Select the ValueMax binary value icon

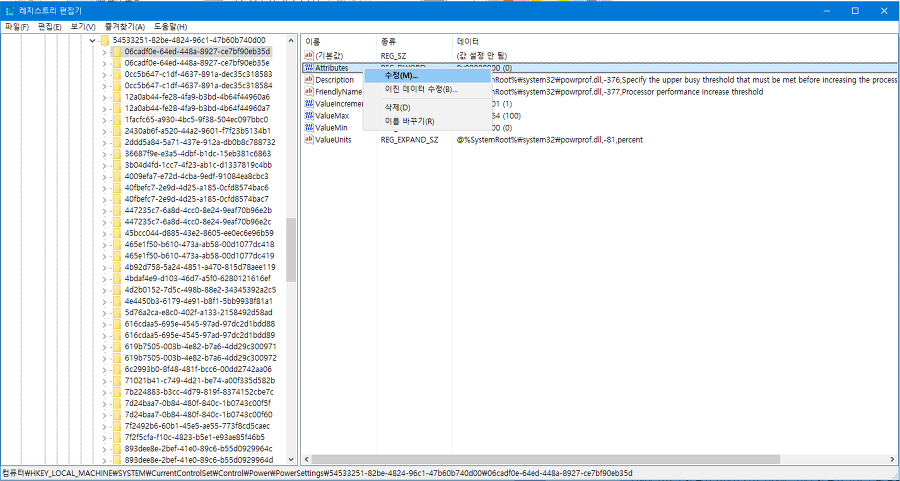(310, 116)
